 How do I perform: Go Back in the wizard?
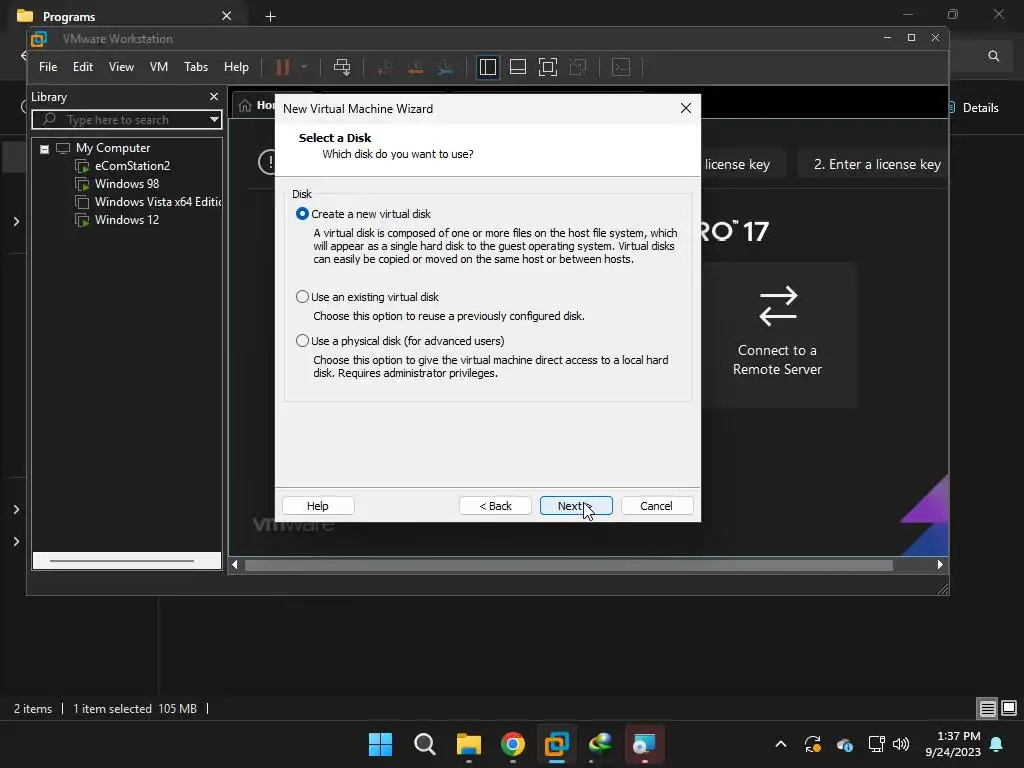point(495,505)
